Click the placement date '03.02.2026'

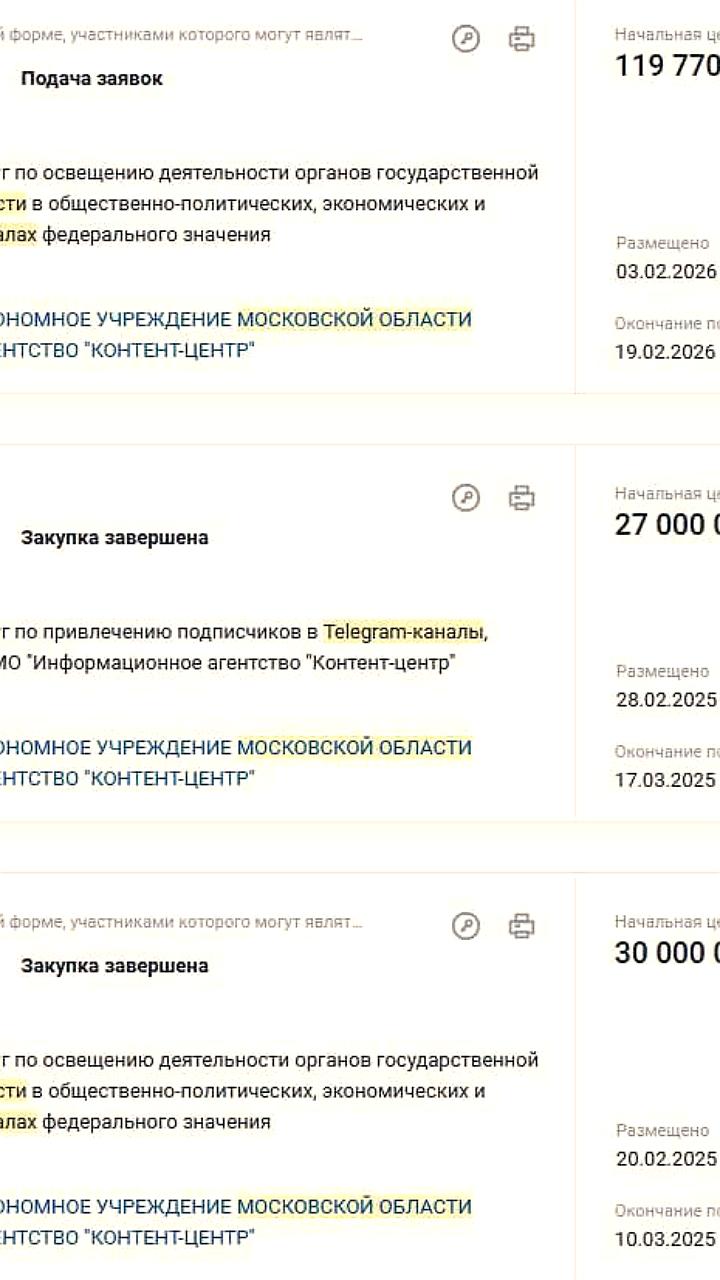point(664,271)
